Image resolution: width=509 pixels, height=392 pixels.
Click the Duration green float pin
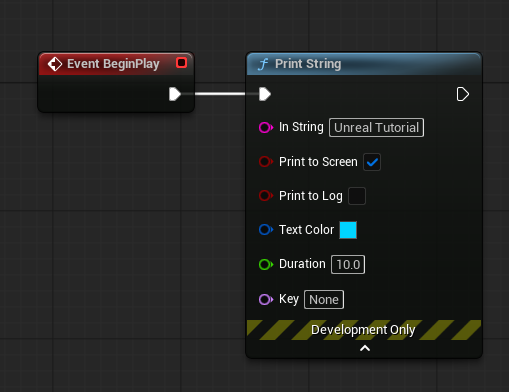tap(266, 264)
